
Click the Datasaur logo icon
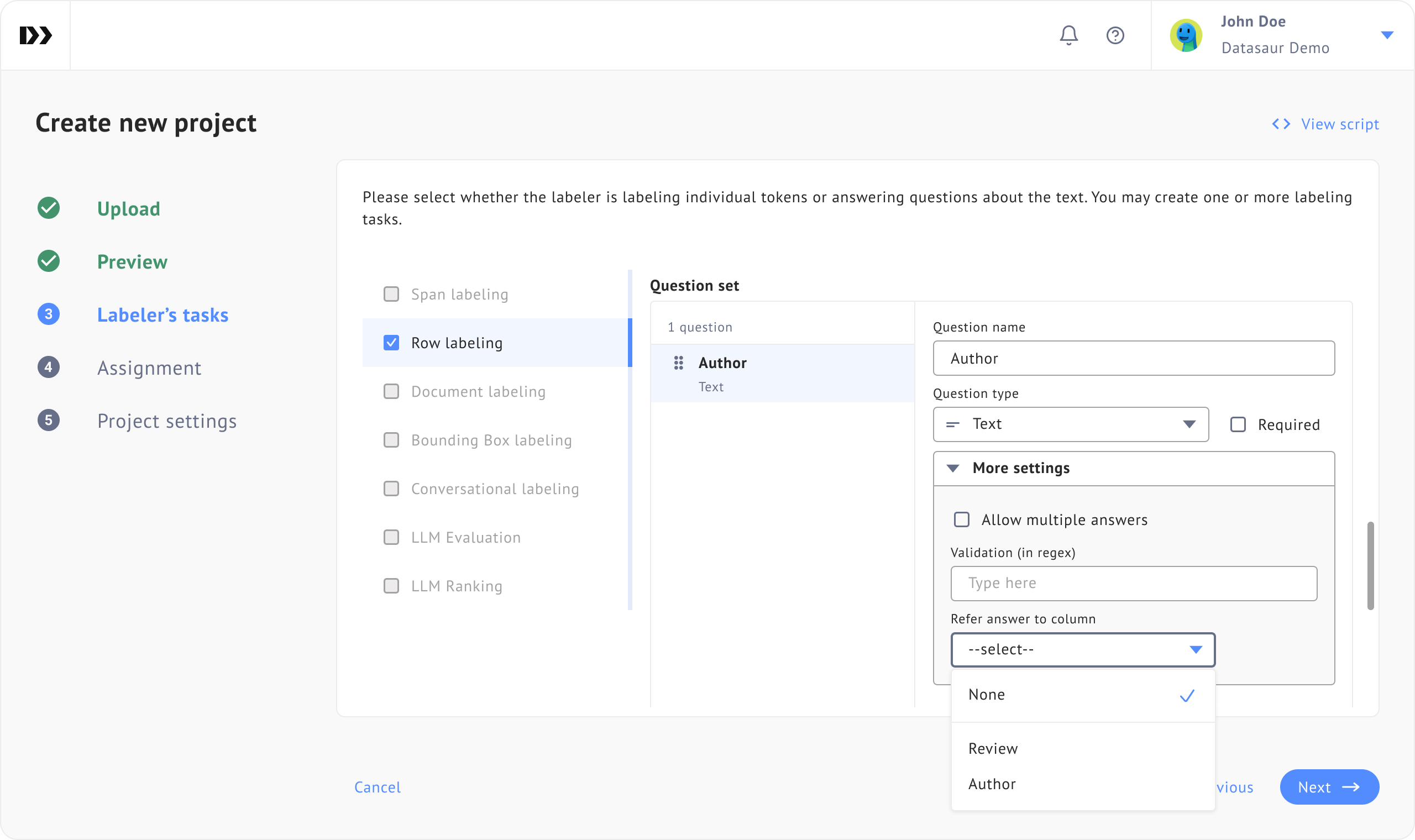pos(36,35)
